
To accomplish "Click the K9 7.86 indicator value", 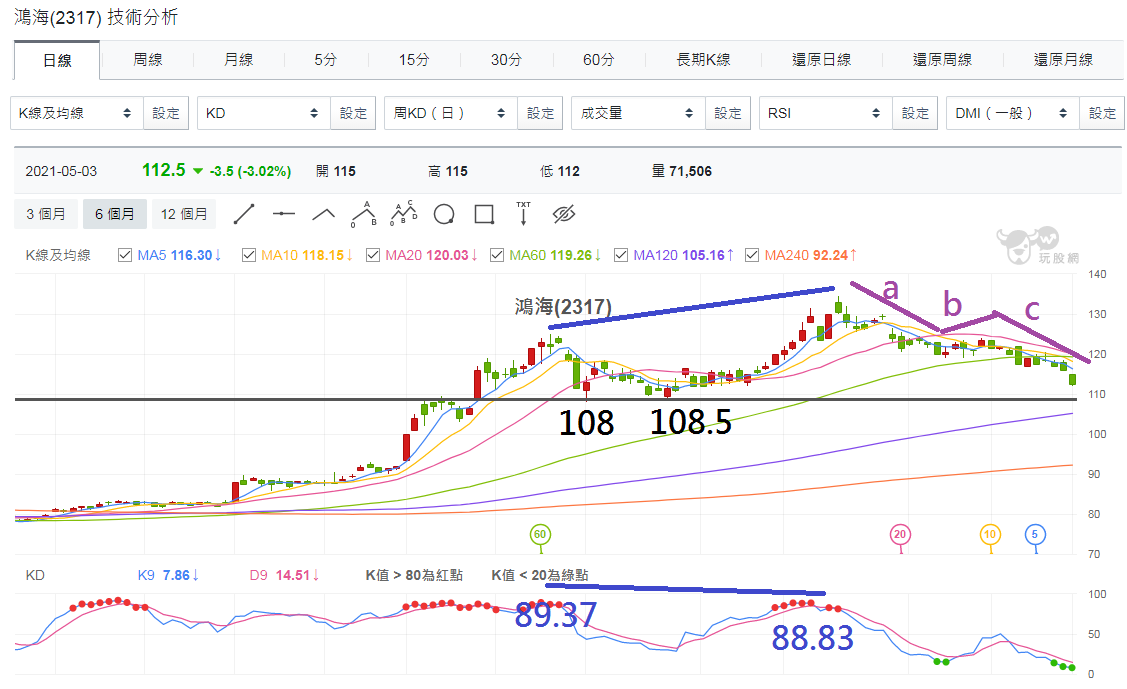I will tap(167, 575).
